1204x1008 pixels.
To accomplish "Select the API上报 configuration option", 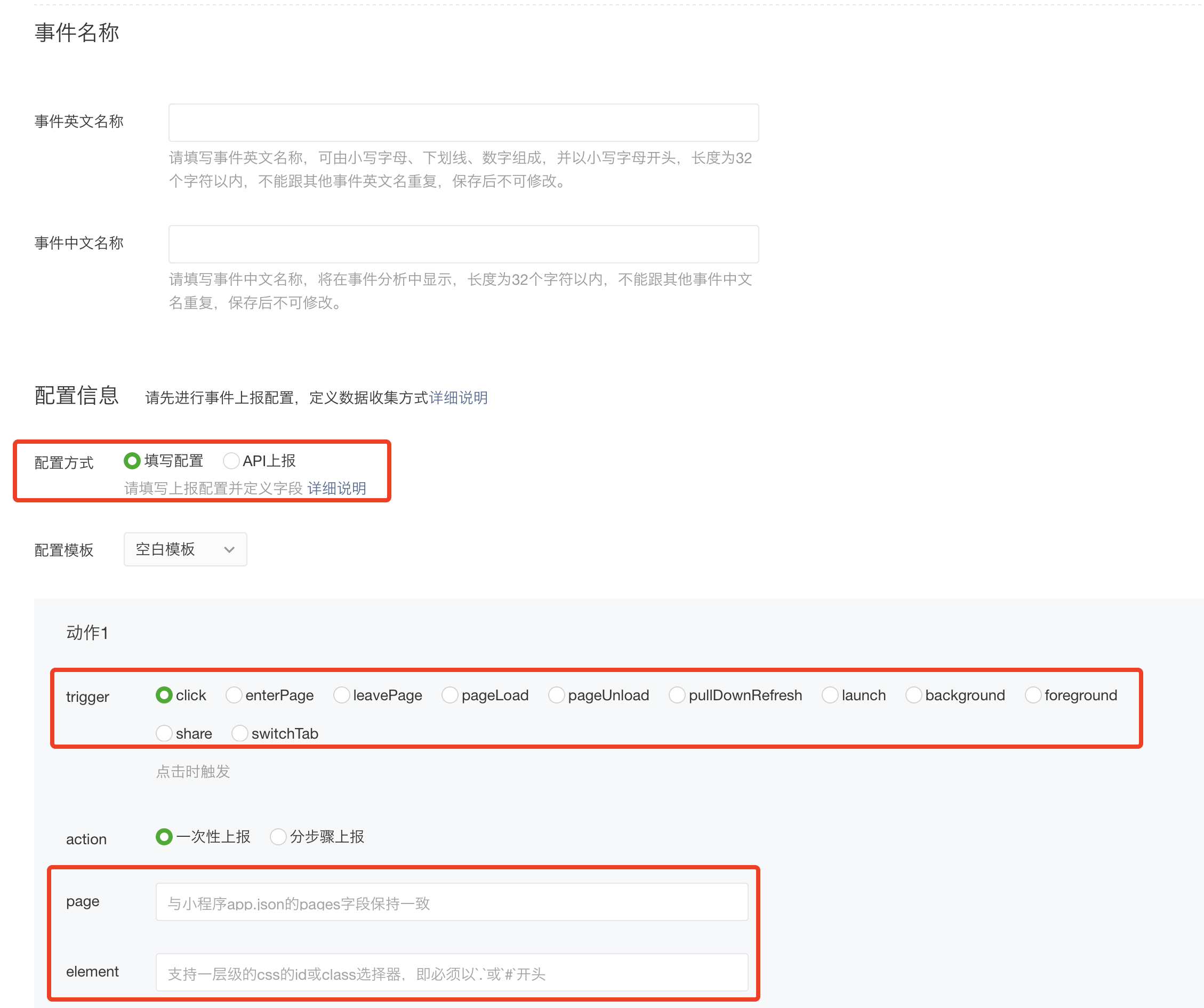I will point(231,460).
